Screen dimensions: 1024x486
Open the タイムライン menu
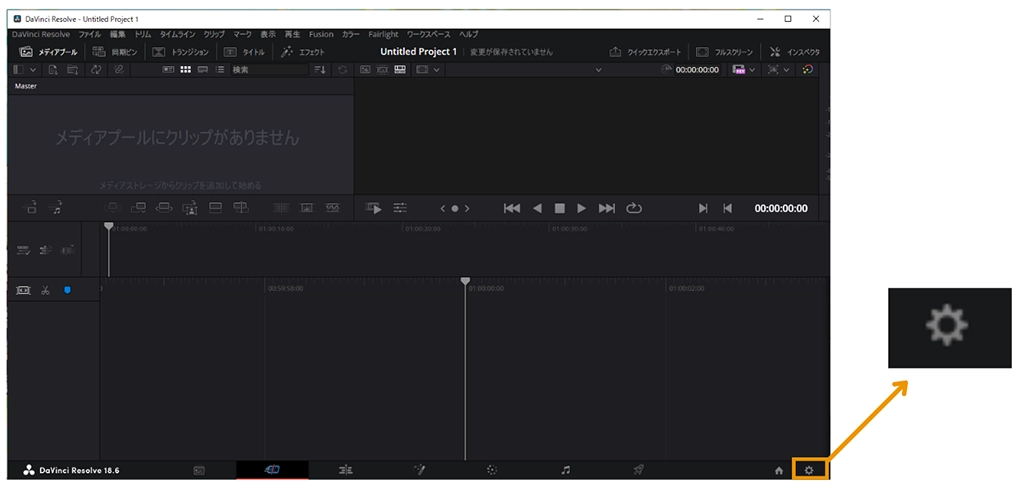pos(178,34)
